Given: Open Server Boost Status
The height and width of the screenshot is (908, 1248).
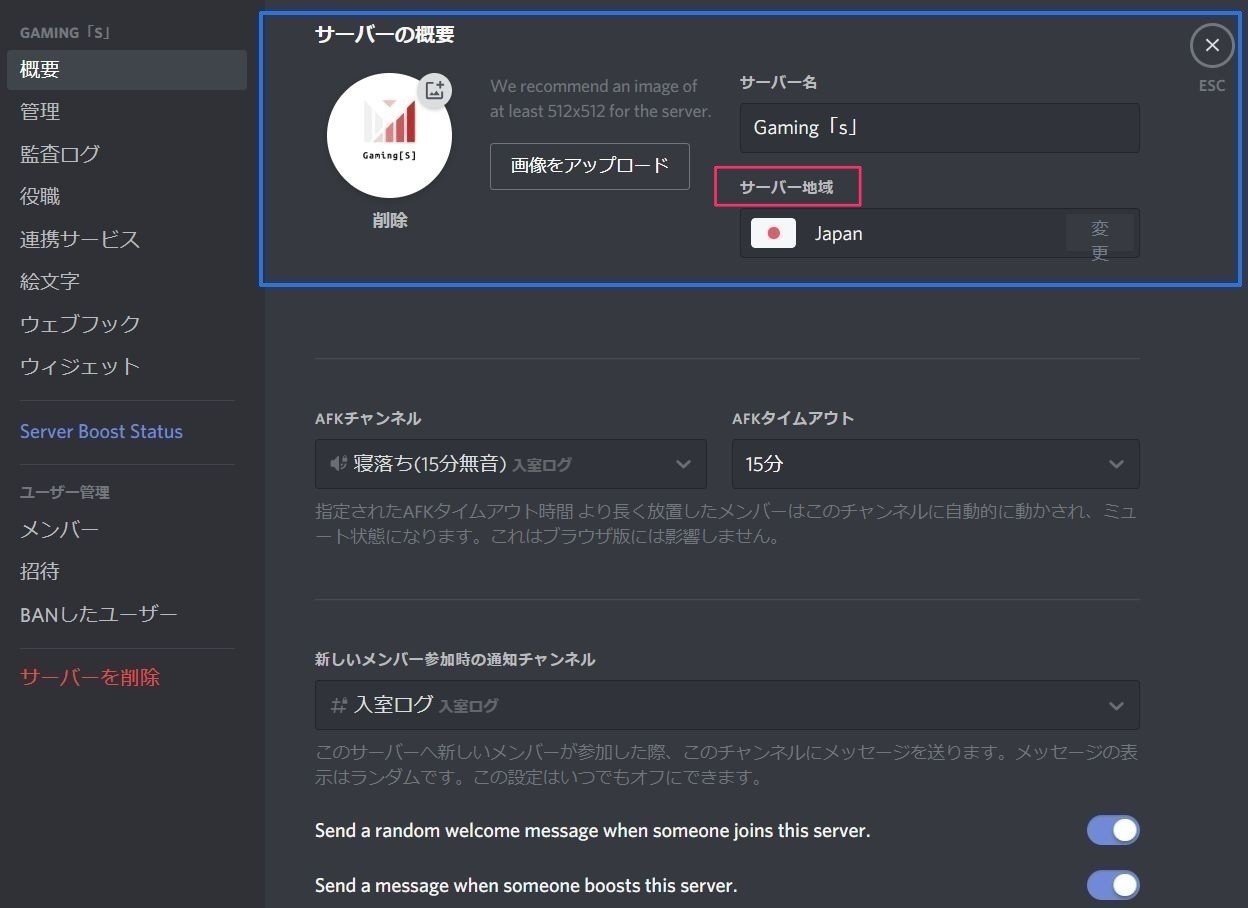Looking at the screenshot, I should [101, 431].
